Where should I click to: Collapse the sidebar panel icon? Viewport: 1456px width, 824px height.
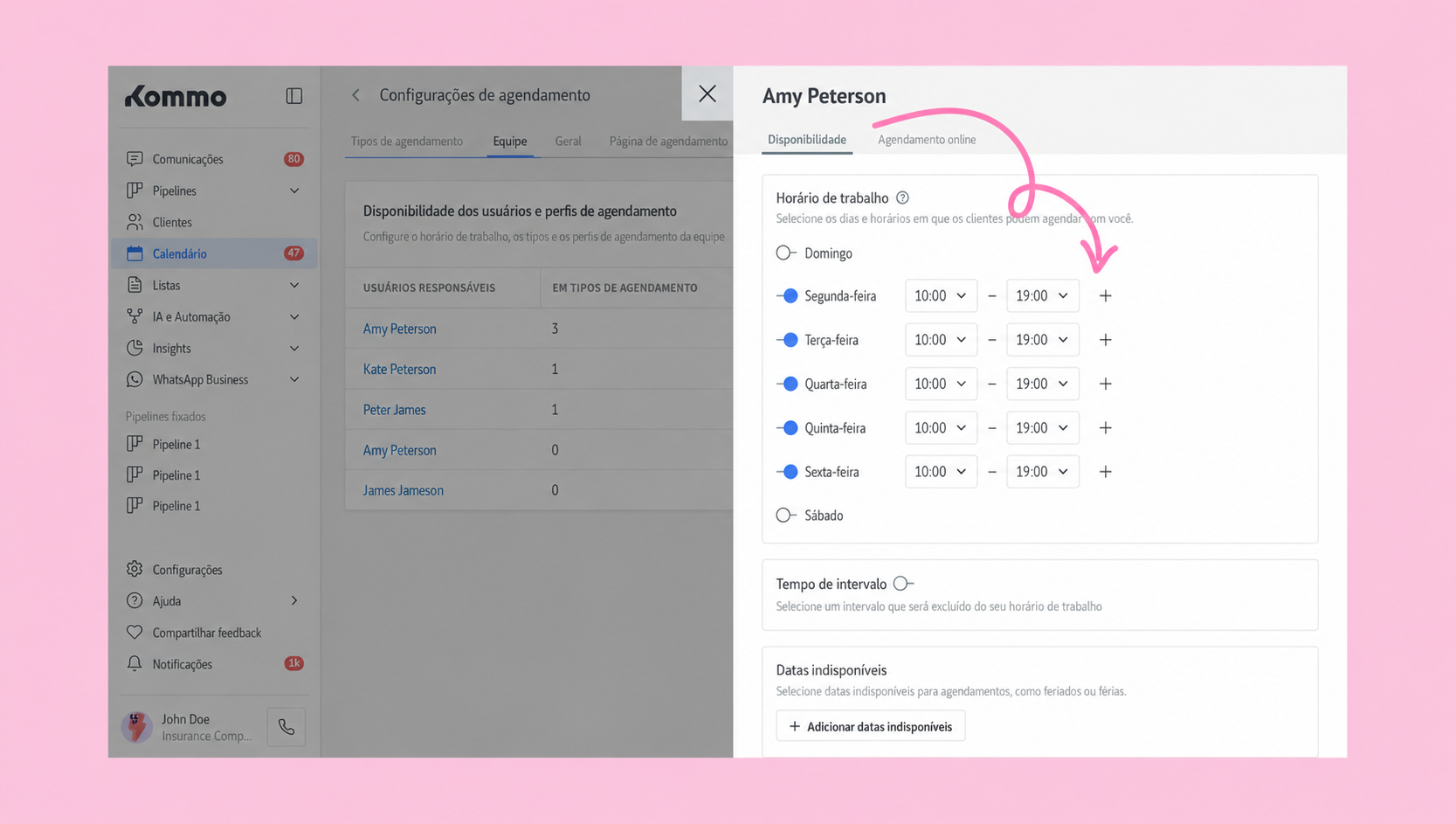[294, 96]
